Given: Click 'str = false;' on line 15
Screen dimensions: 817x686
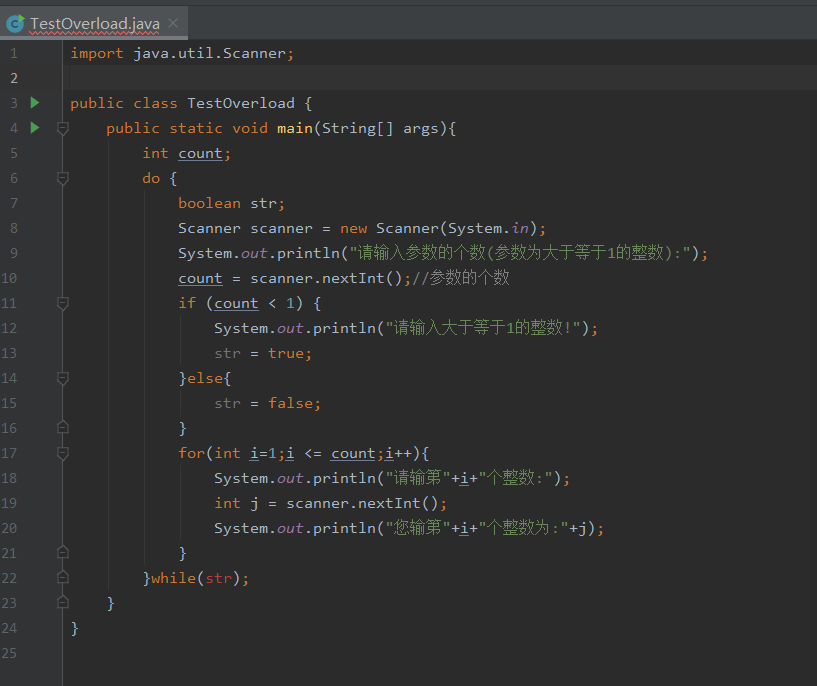Looking at the screenshot, I should pyautogui.click(x=268, y=403).
